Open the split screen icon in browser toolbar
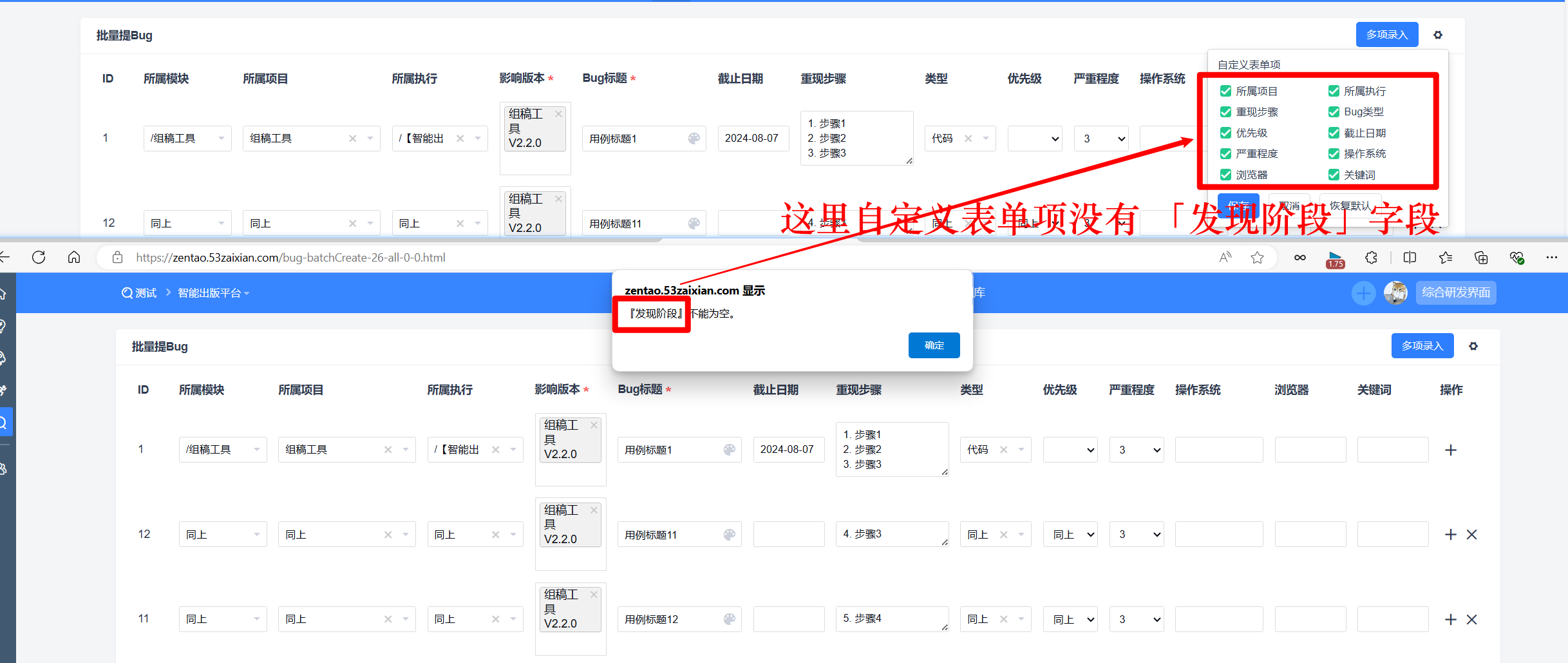This screenshot has height=663, width=1568. 1410,258
